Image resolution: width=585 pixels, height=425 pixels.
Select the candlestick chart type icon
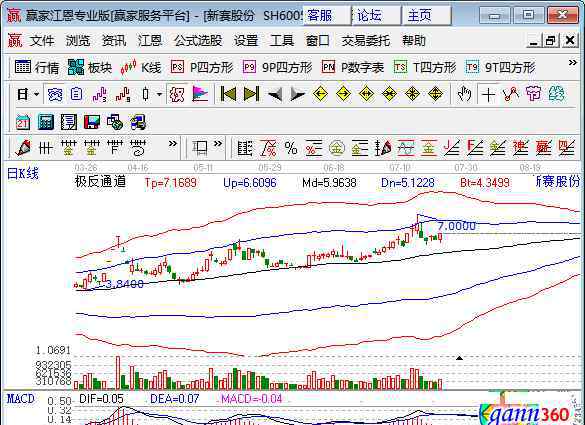pos(146,94)
